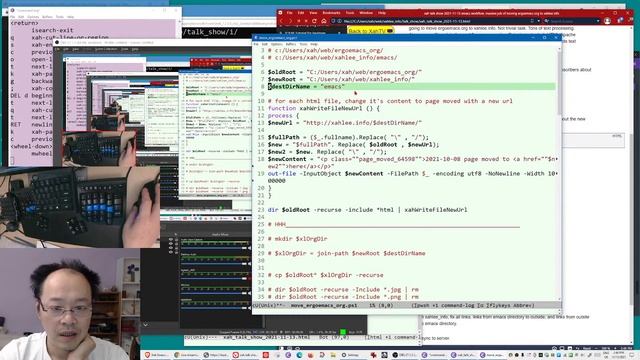Viewport: 640px width, 360px height.
Task: Adjust fifth OBS mixer volume slider
Action: [x=214, y=308]
